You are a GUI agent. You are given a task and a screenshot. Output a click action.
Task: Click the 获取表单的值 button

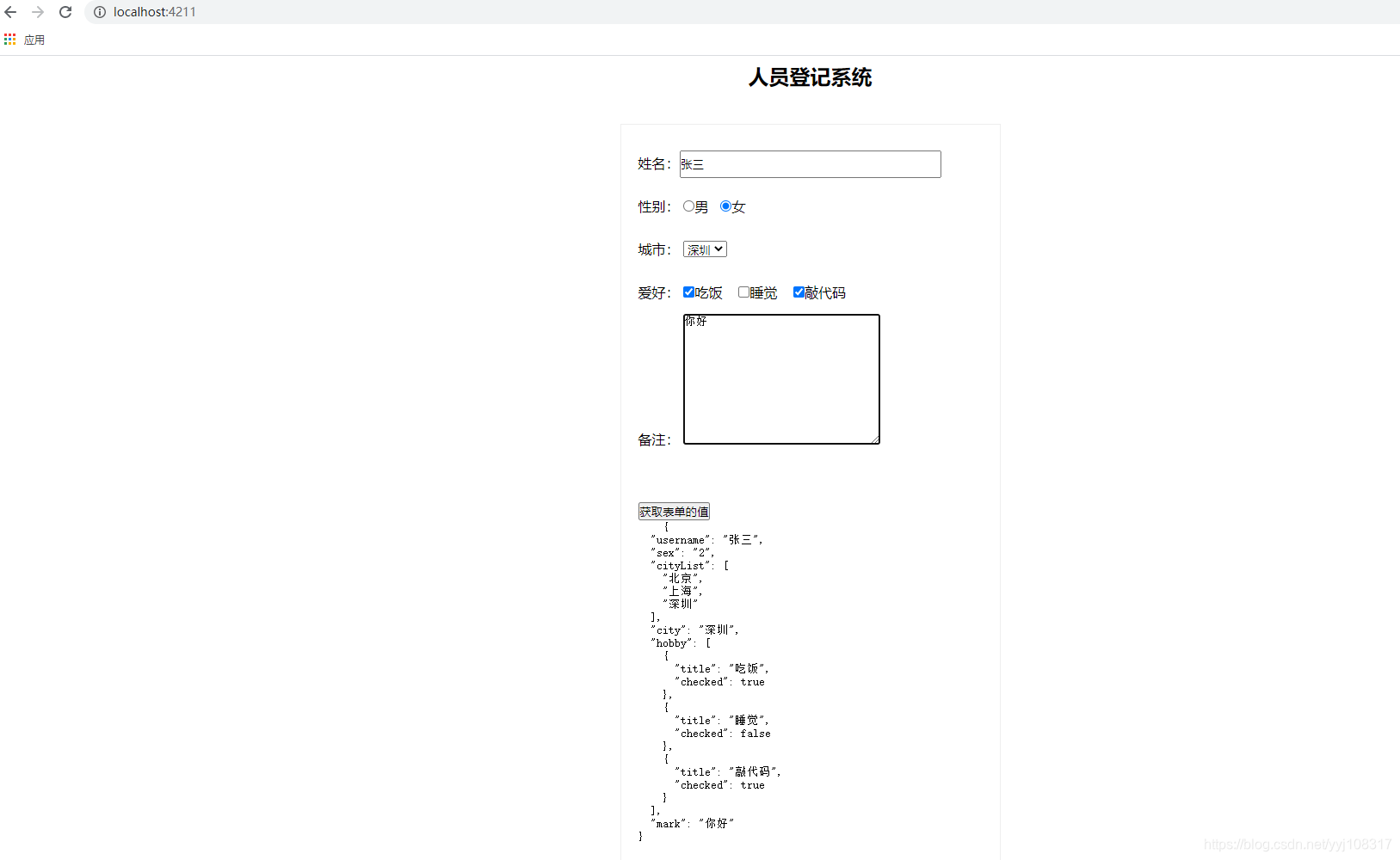(674, 511)
